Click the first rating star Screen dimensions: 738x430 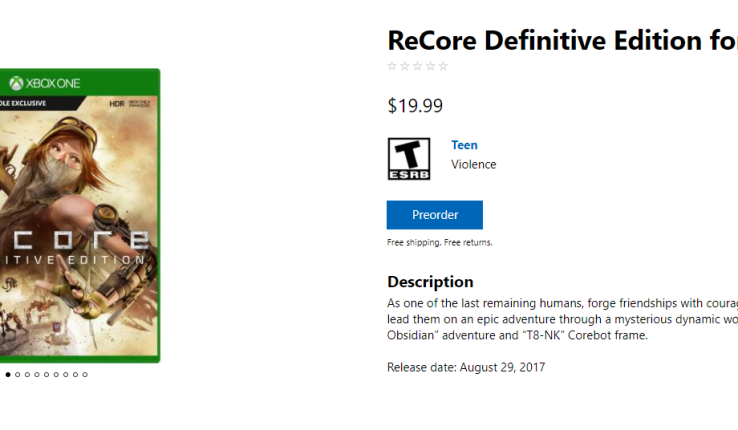(x=391, y=66)
